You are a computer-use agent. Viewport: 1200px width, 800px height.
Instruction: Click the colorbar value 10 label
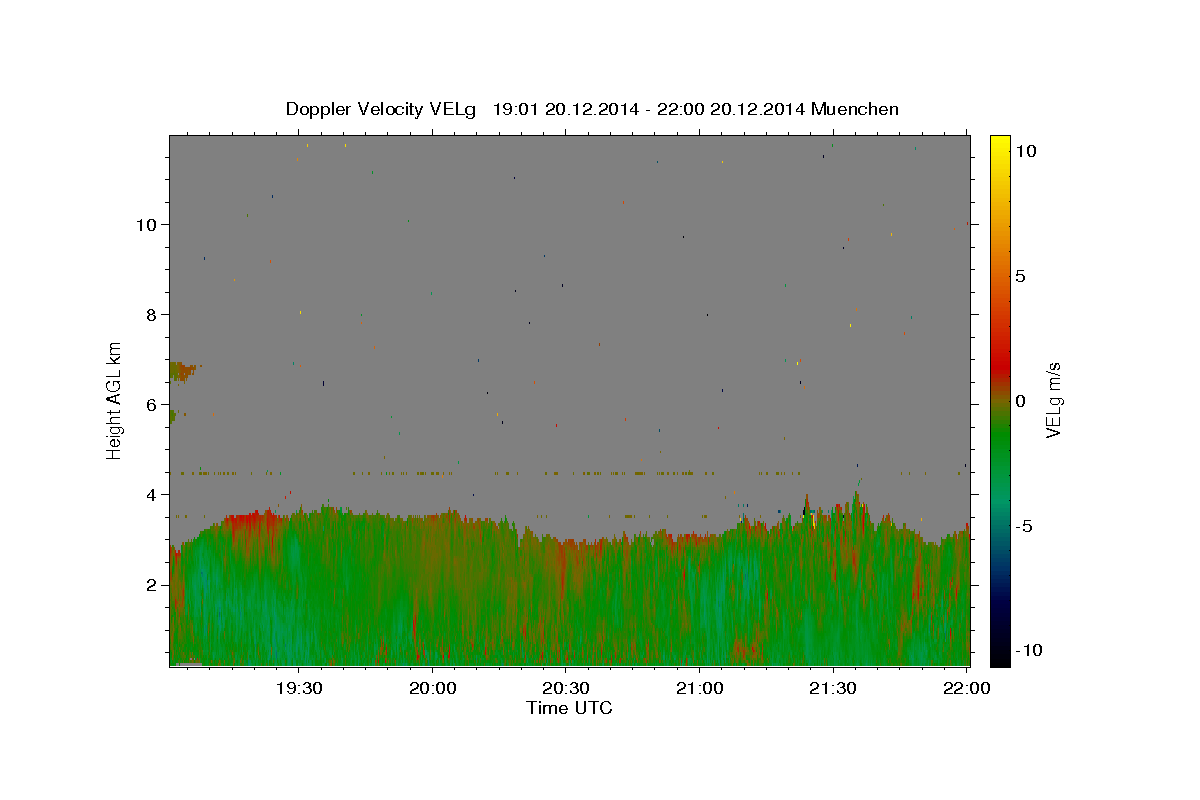point(1024,151)
